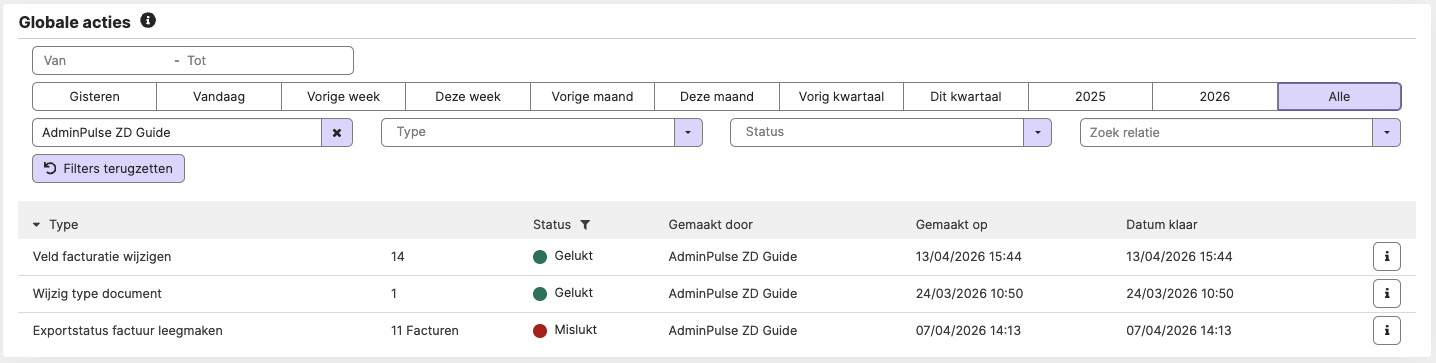This screenshot has width=1436, height=363.
Task: Expand the Status dropdown arrow
Action: coord(1037,132)
